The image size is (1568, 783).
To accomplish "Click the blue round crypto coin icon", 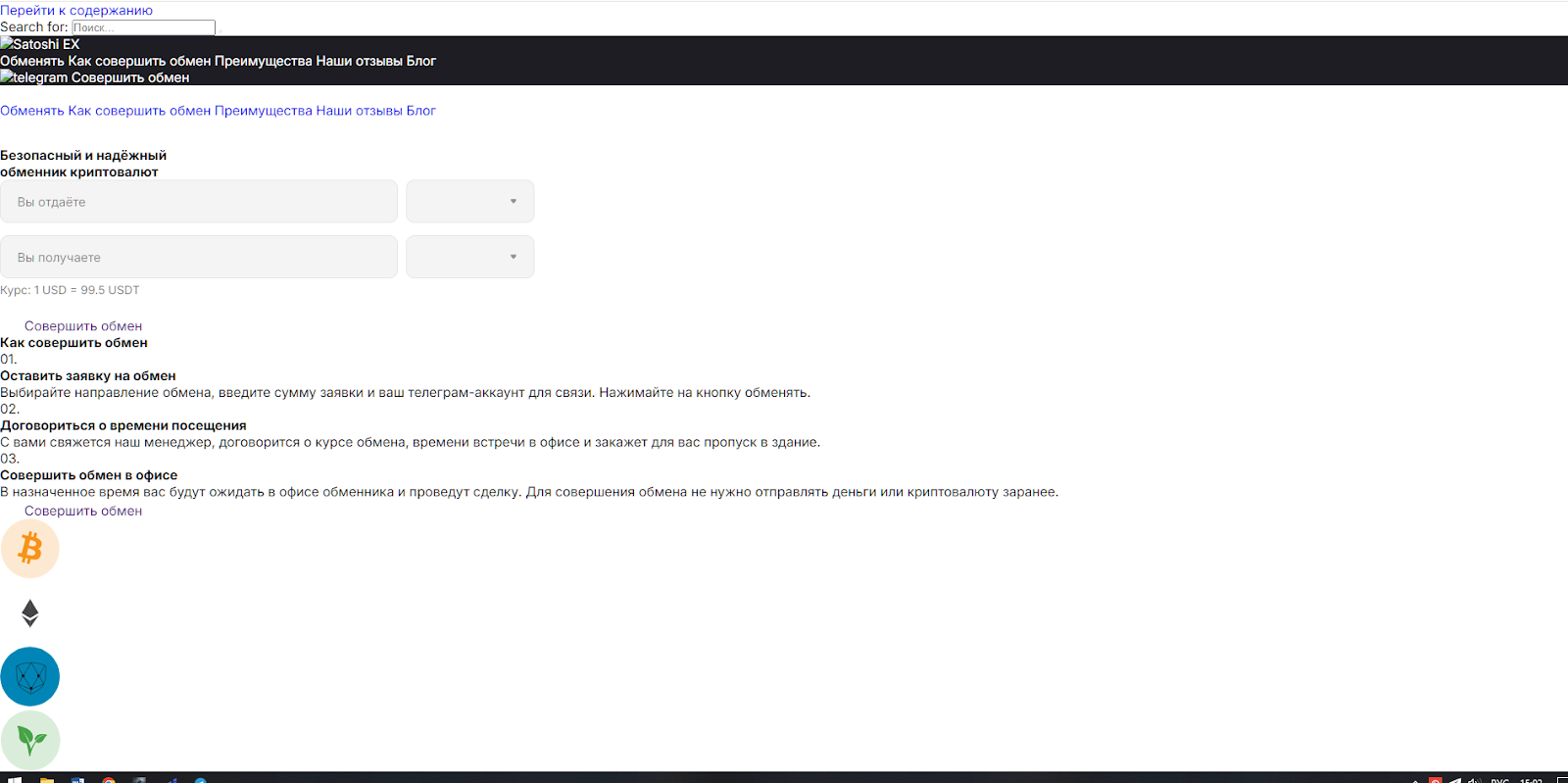I will click(30, 677).
